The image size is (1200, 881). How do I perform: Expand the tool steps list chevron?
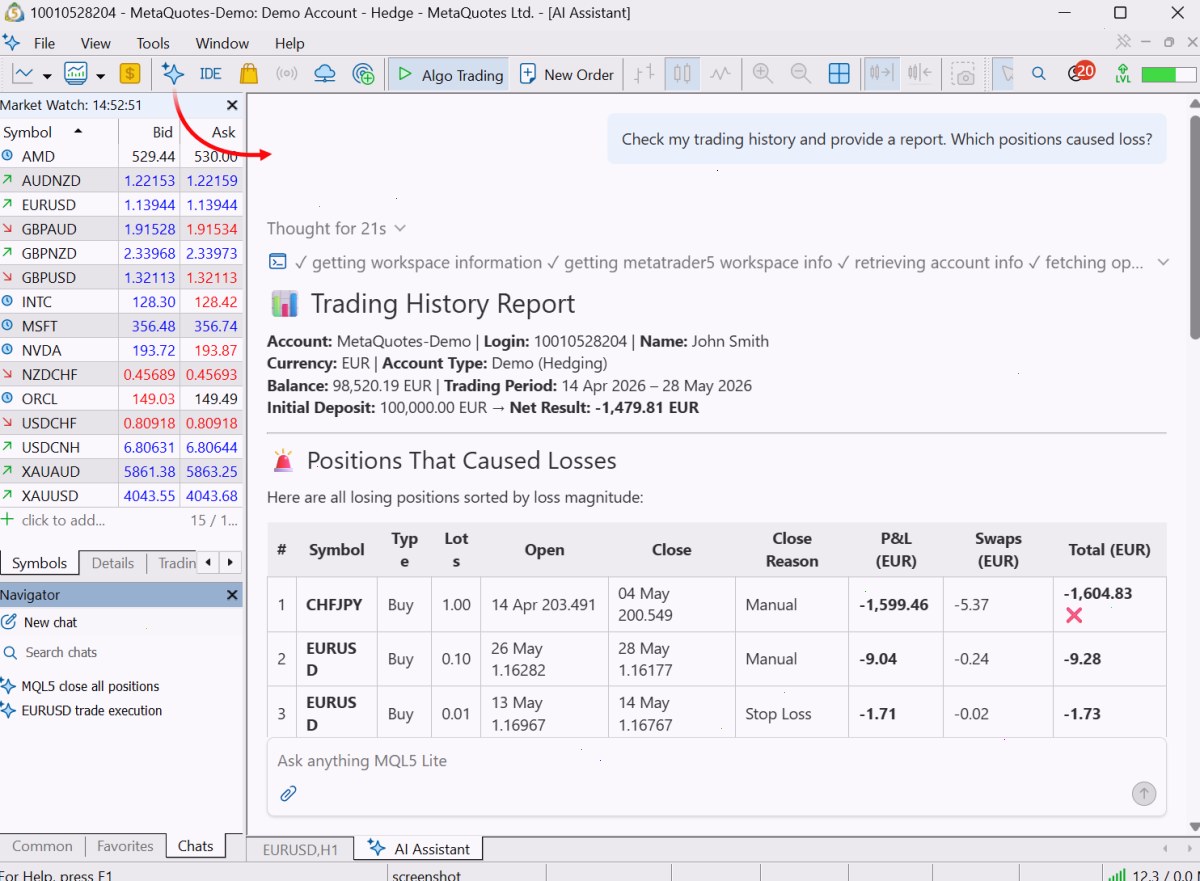pos(1163,262)
